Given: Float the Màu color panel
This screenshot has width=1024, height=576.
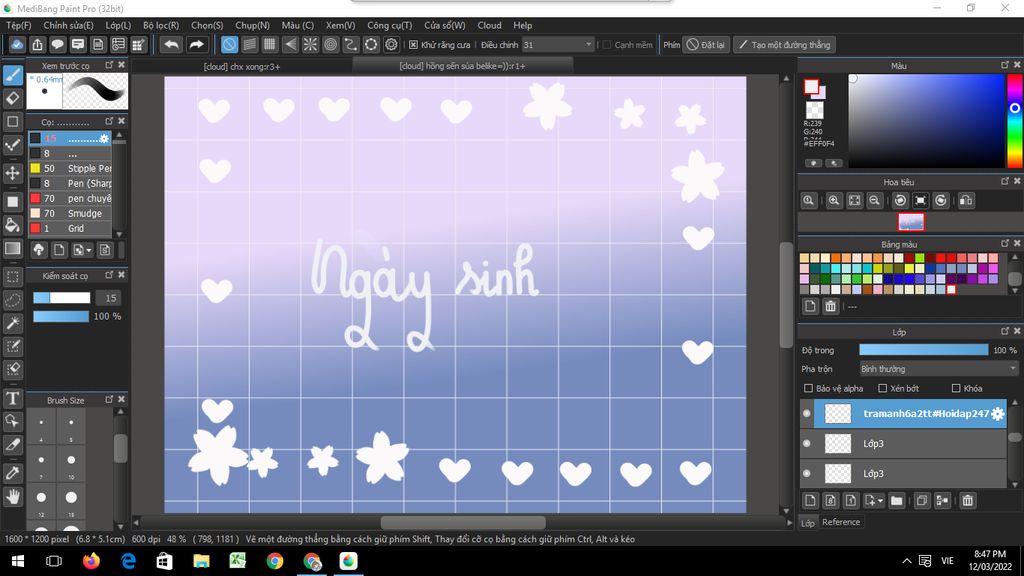Looking at the screenshot, I should (1004, 65).
